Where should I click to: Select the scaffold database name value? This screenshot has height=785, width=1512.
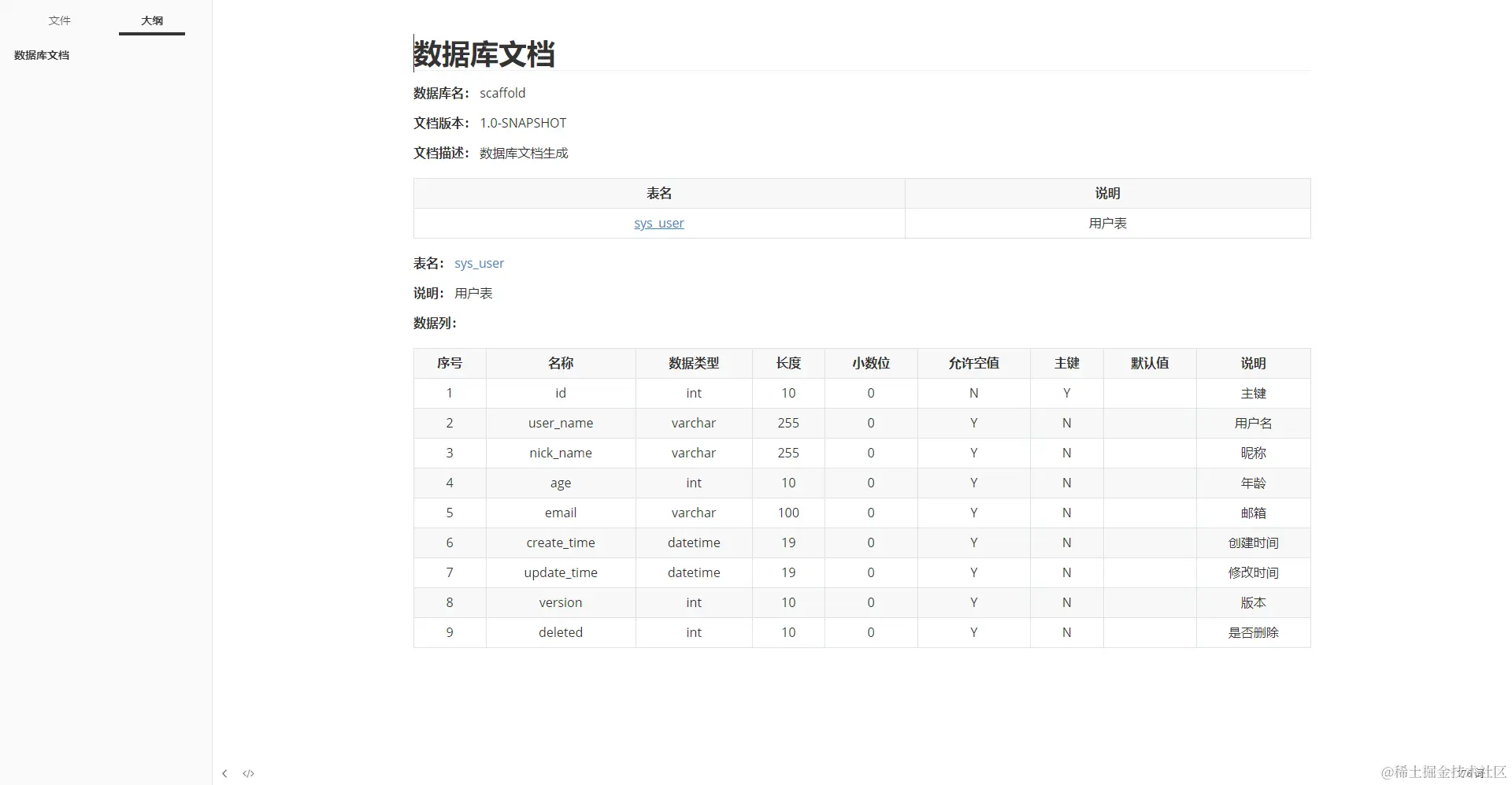[x=502, y=93]
